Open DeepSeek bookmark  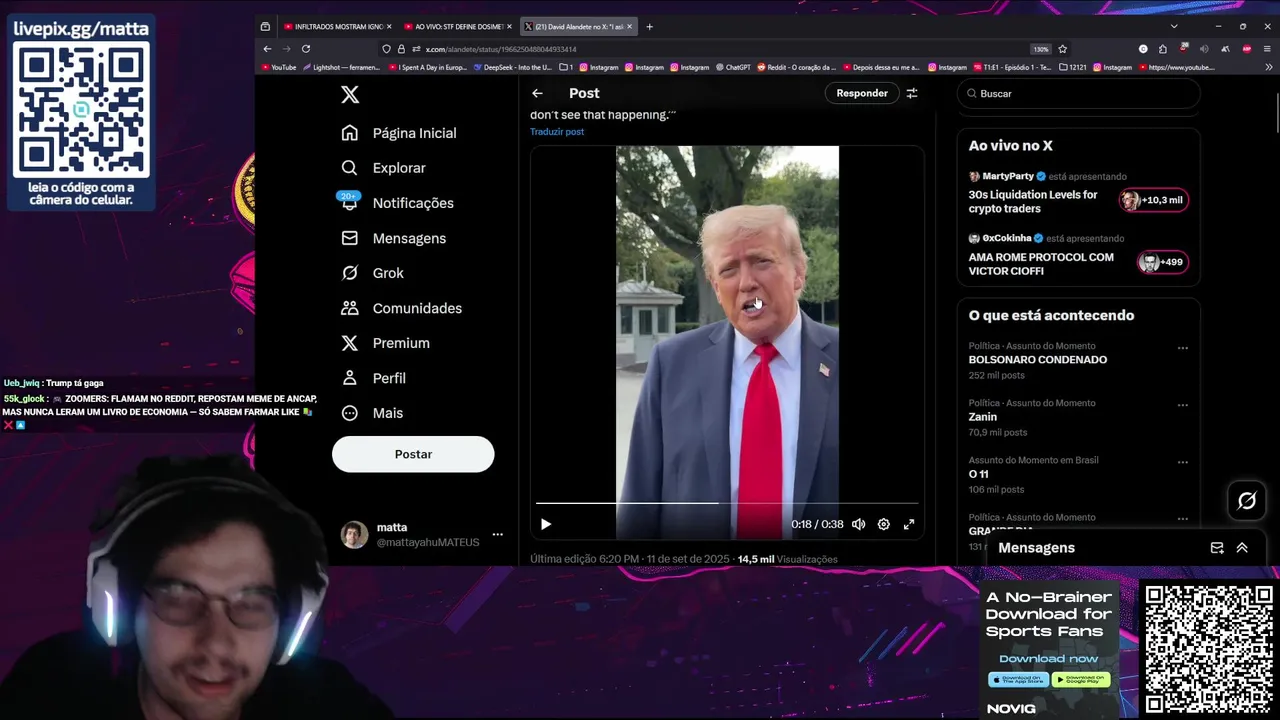tap(513, 67)
